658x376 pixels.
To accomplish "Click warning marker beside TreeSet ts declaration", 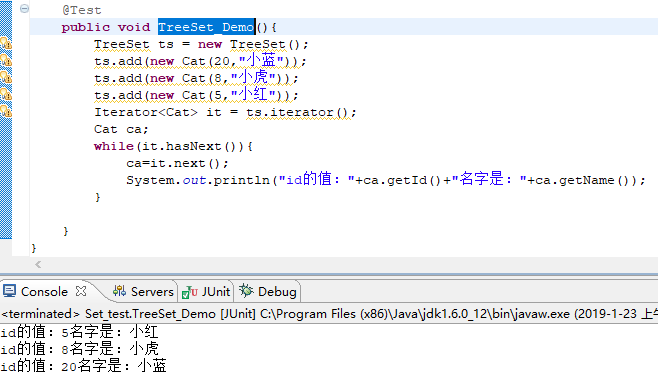I will tap(6, 43).
